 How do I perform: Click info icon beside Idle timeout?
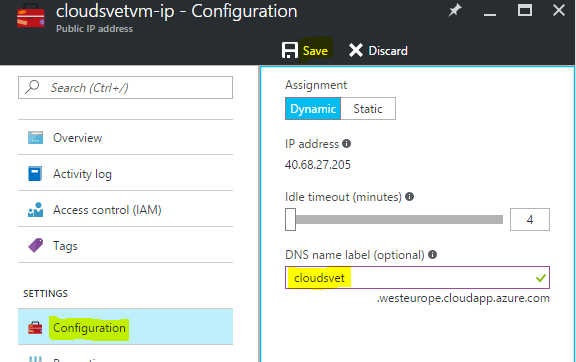point(410,197)
